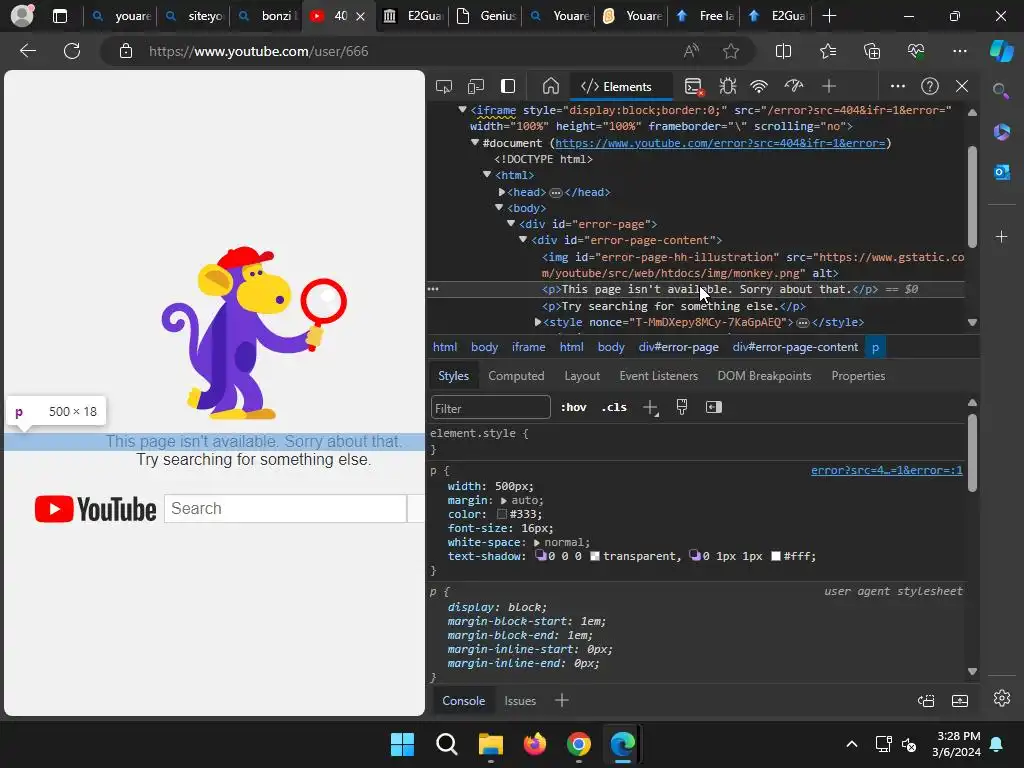
Task: Open the DevTools Welcome home tab
Action: [x=551, y=86]
